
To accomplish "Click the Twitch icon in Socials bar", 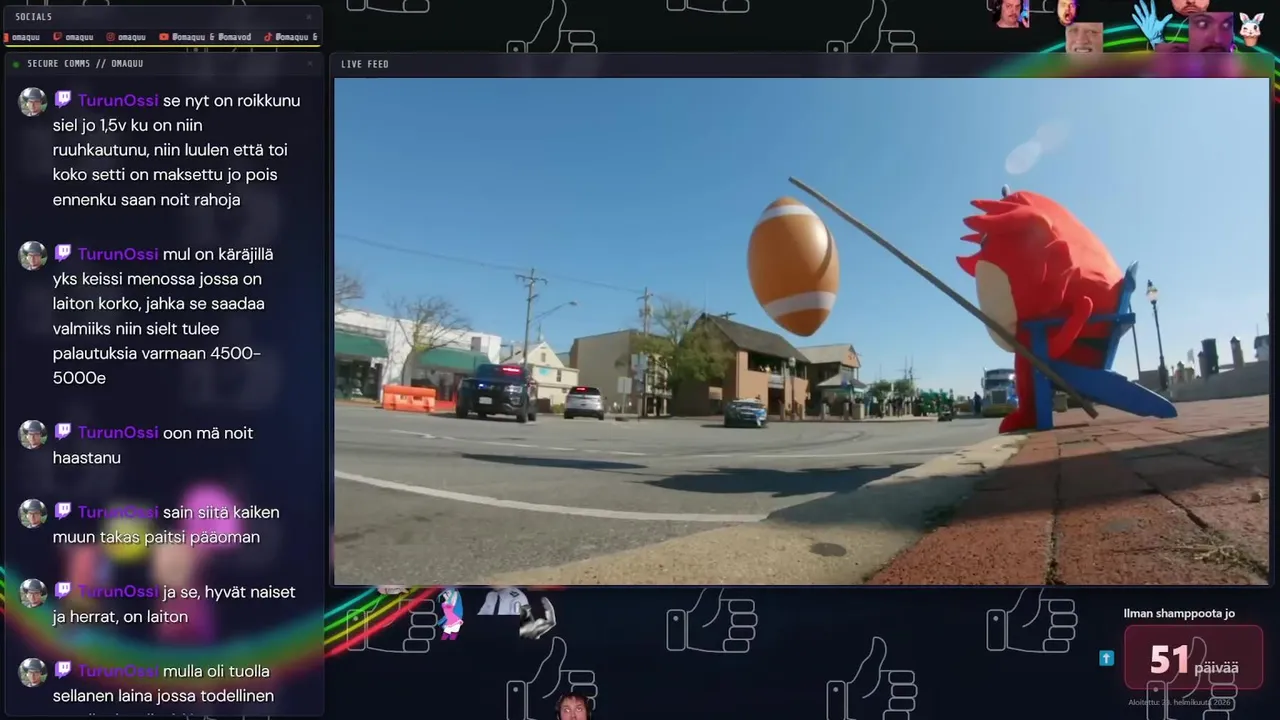I will tap(57, 37).
